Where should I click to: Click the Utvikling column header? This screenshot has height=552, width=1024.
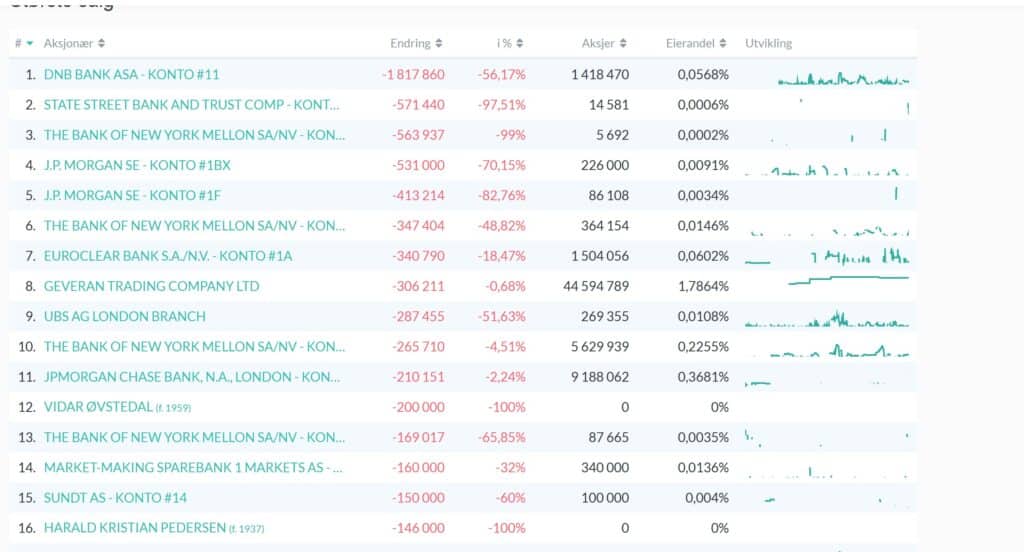(769, 44)
